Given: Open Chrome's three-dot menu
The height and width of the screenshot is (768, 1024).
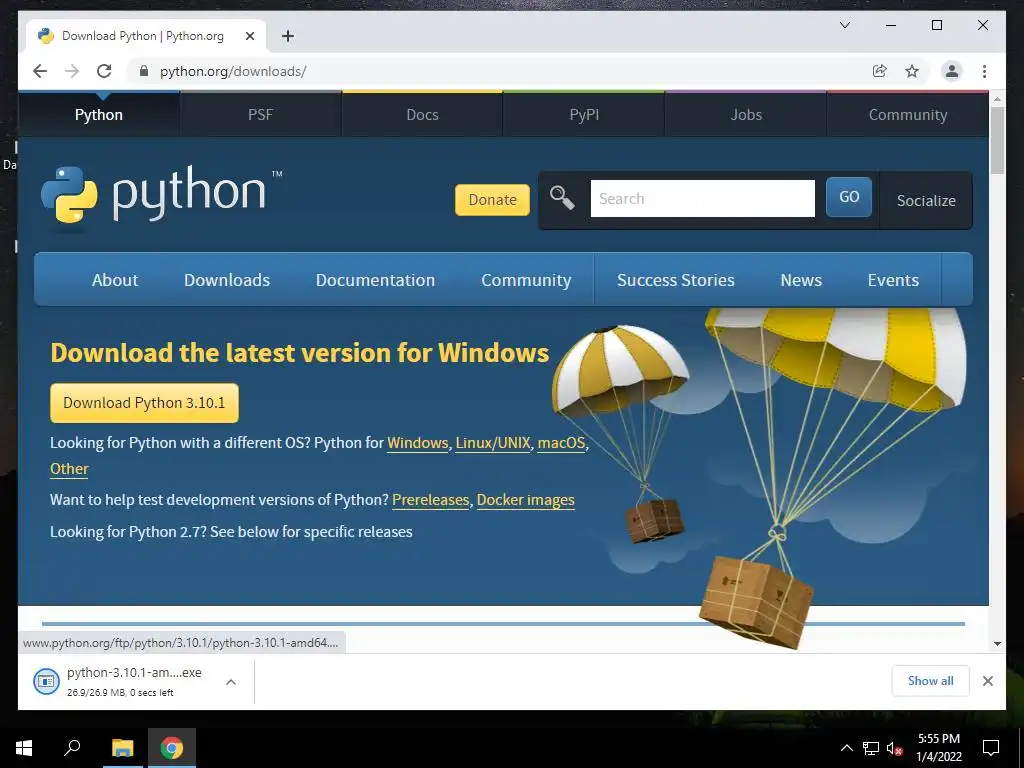Looking at the screenshot, I should [x=984, y=71].
